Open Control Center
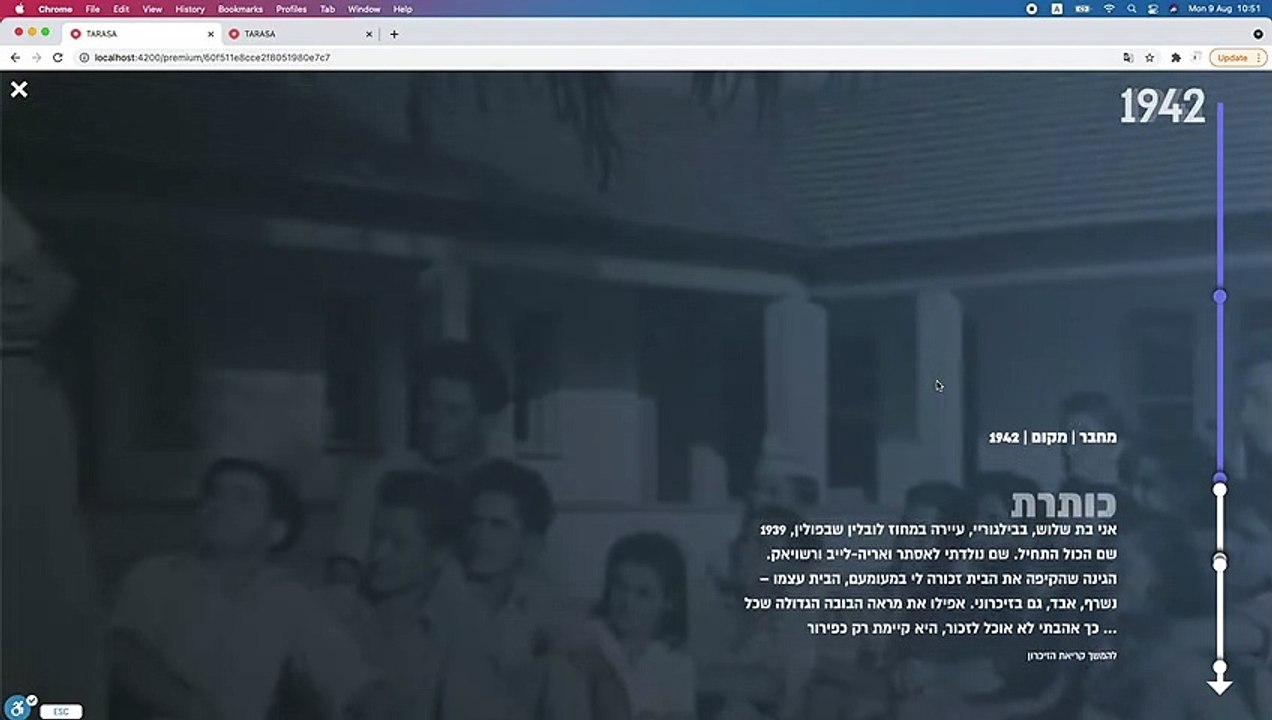Screen dimensions: 1272x720 1153,9
